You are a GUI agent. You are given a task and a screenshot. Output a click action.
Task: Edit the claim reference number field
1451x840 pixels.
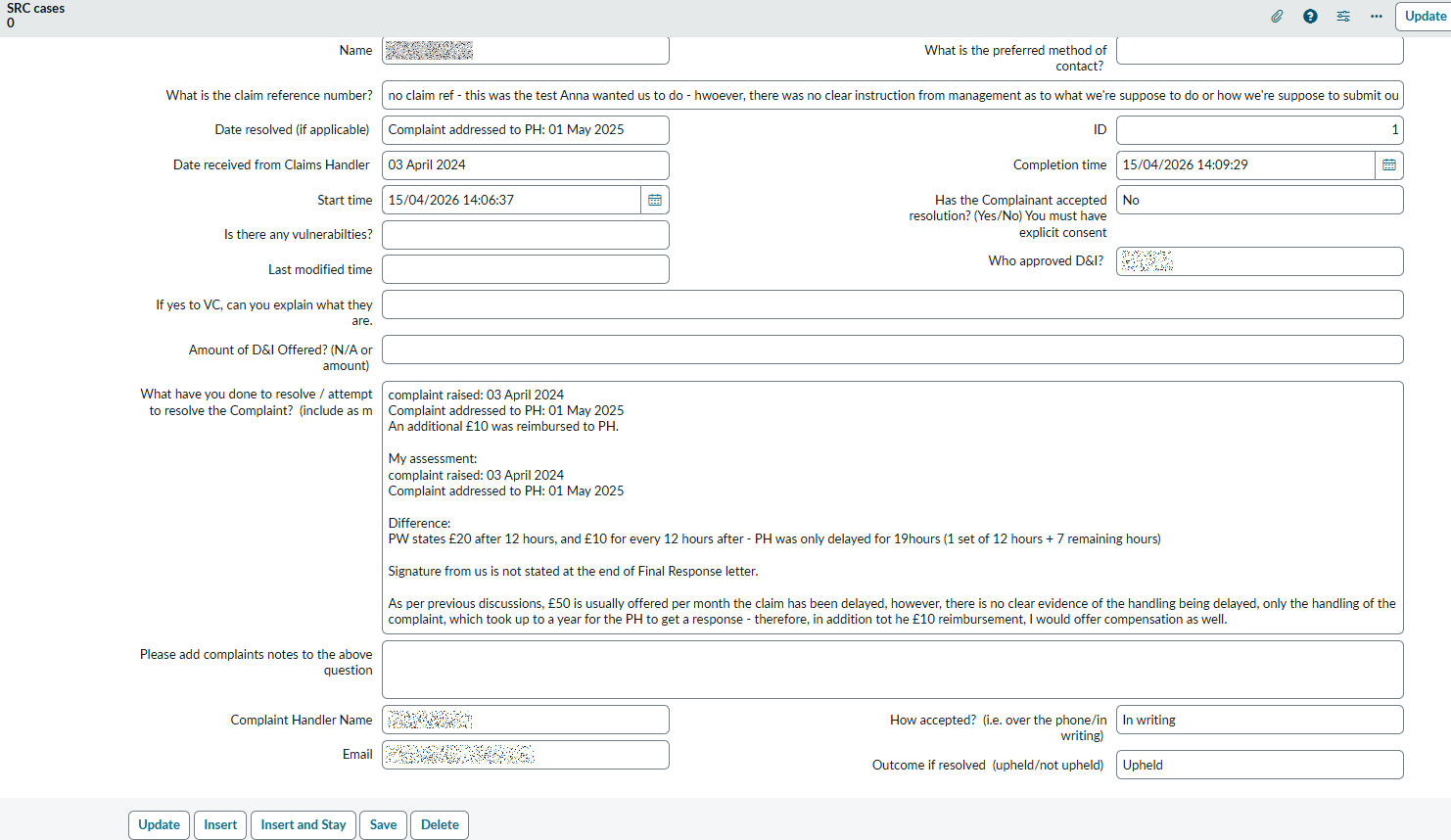pos(893,95)
